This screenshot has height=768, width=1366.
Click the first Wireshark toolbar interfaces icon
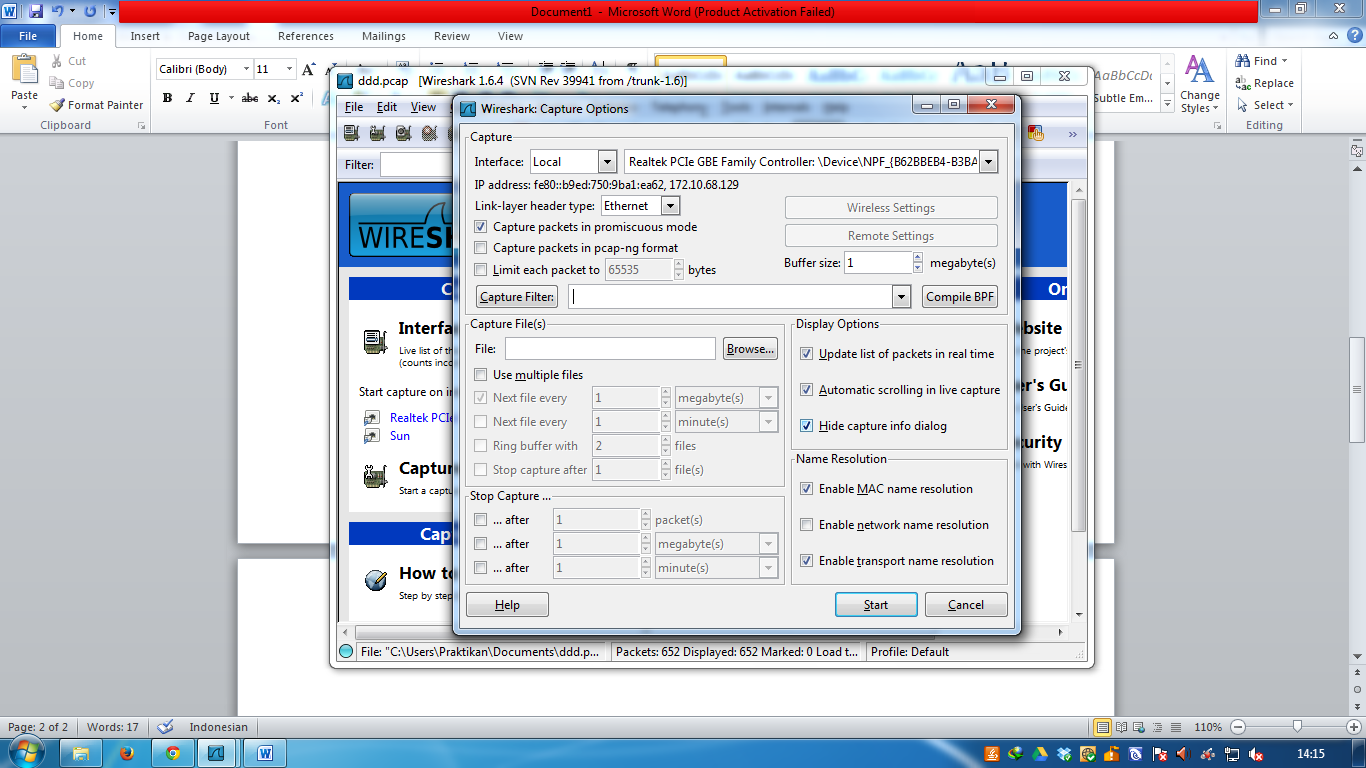click(351, 132)
